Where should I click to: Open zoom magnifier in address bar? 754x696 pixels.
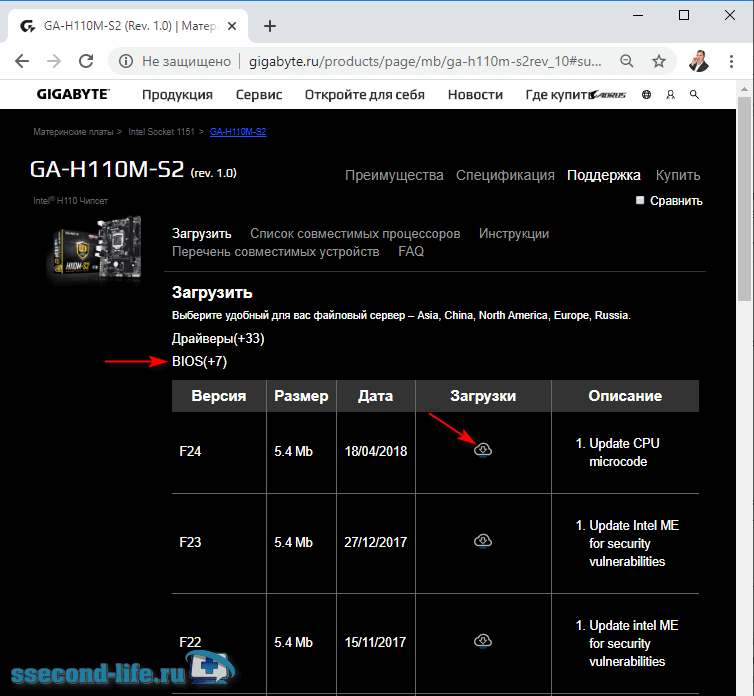(627, 61)
